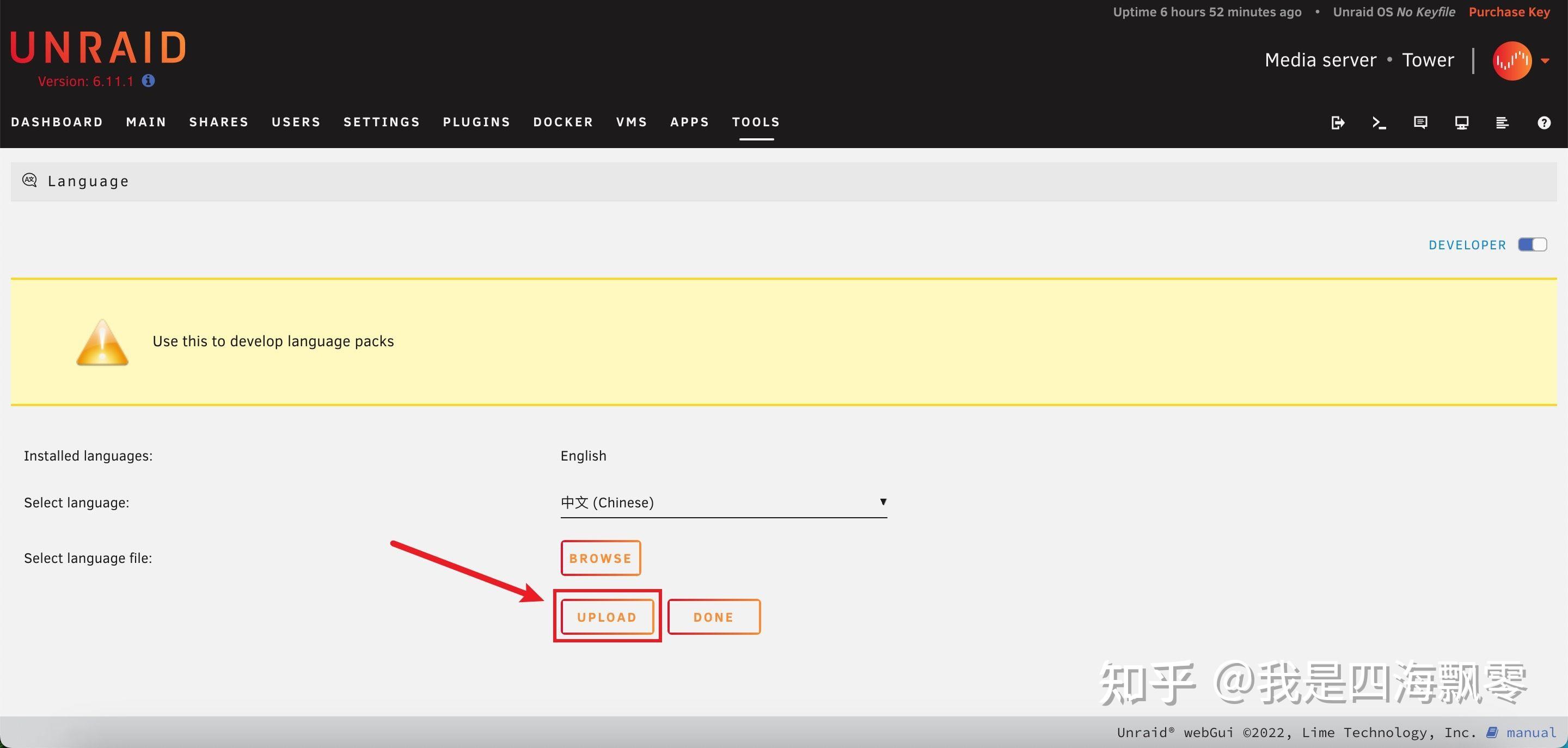Open the Select language dropdown
Viewport: 1568px width, 748px height.
coord(723,502)
